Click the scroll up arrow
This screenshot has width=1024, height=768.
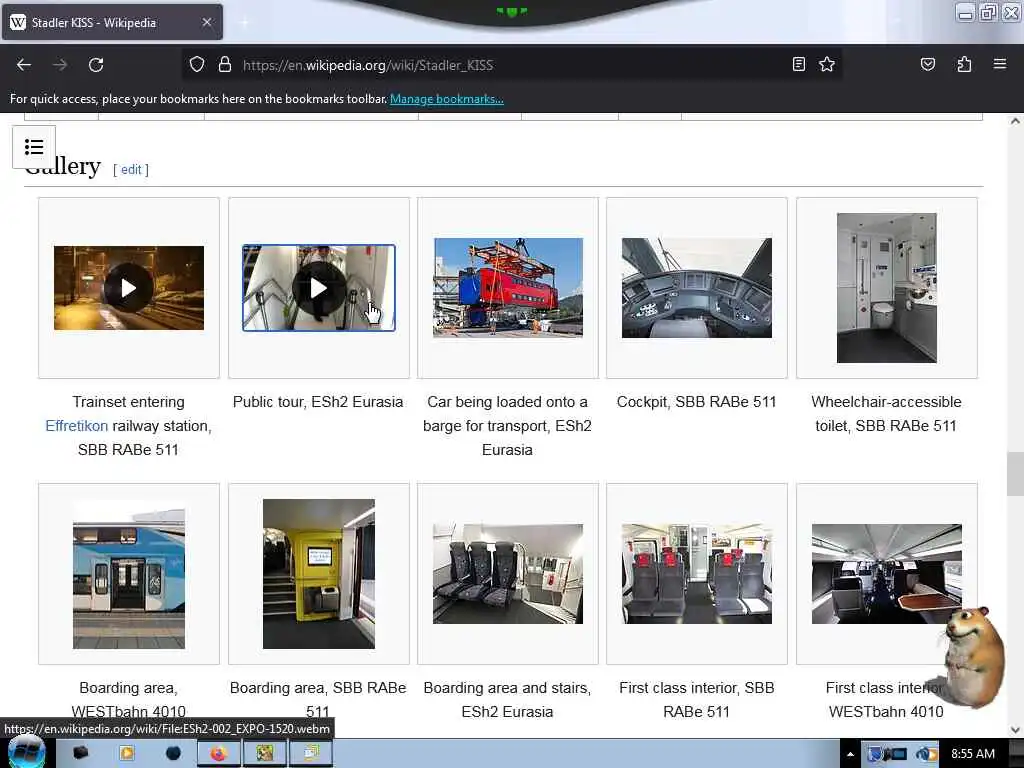(x=1015, y=121)
